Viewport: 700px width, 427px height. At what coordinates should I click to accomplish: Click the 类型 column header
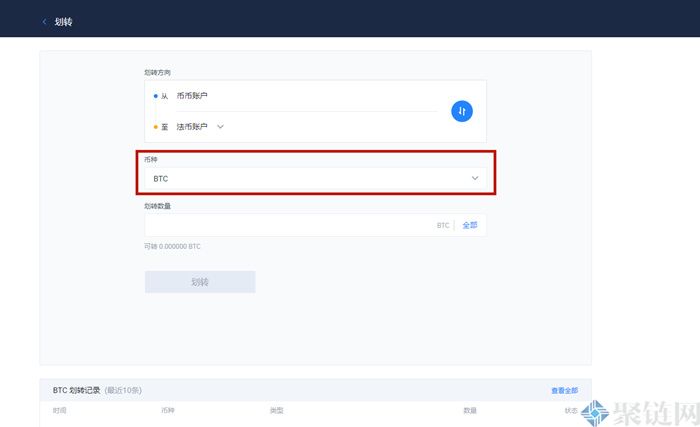[x=277, y=410]
